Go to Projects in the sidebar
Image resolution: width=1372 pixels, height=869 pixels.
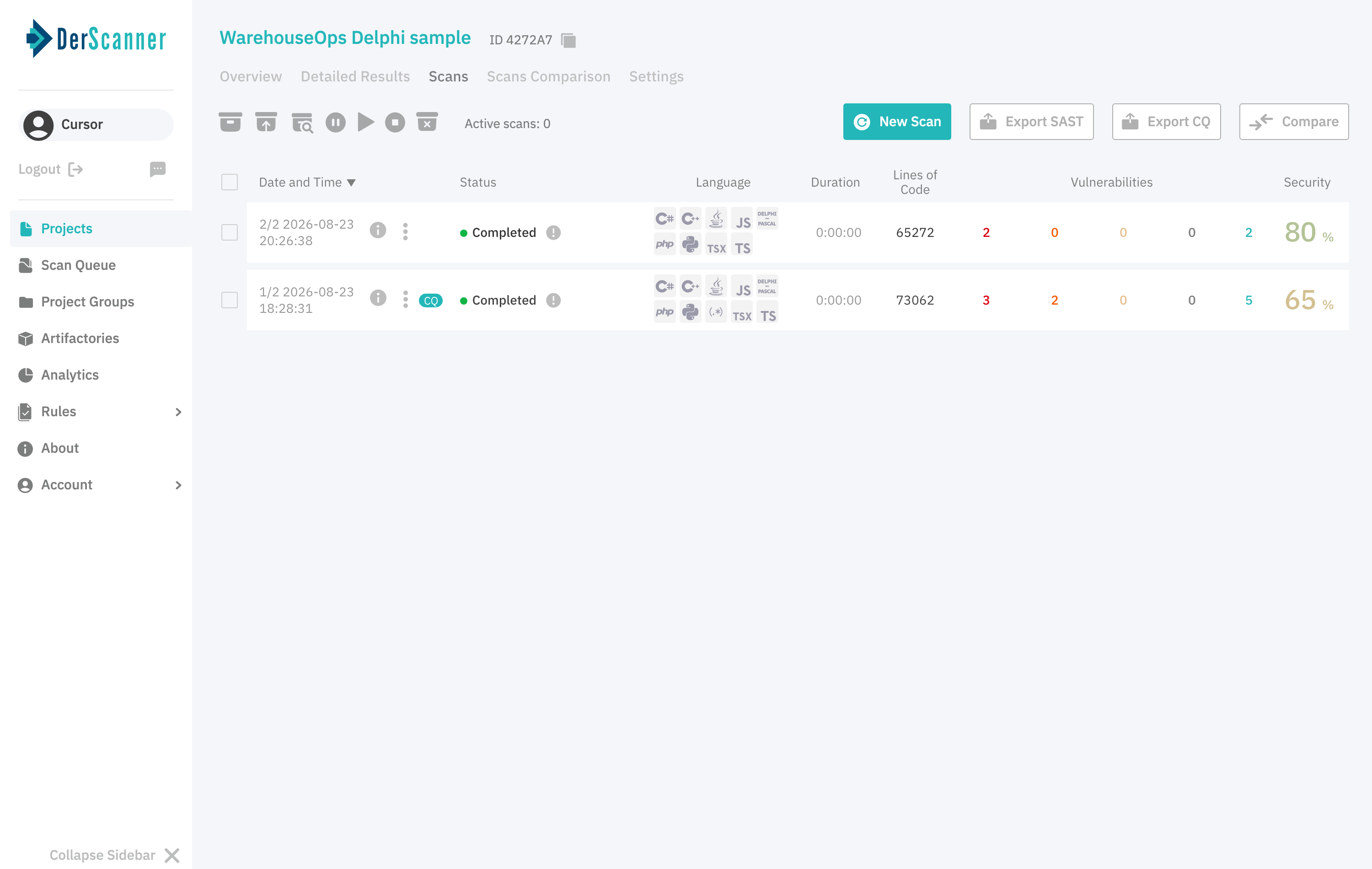point(101,229)
